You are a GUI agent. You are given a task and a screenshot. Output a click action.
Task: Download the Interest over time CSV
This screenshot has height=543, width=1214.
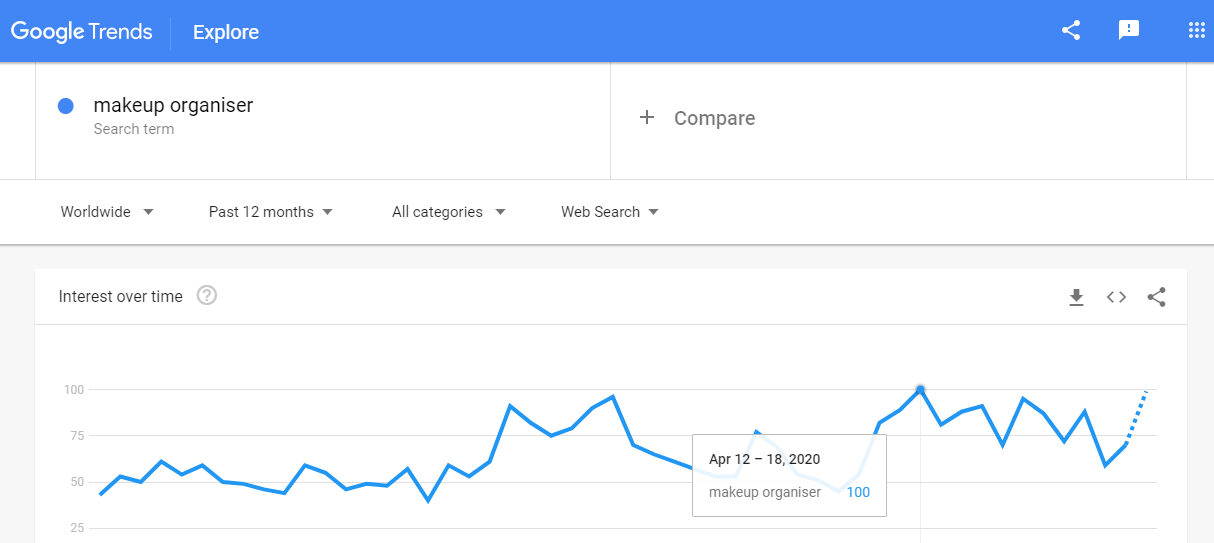[1077, 297]
